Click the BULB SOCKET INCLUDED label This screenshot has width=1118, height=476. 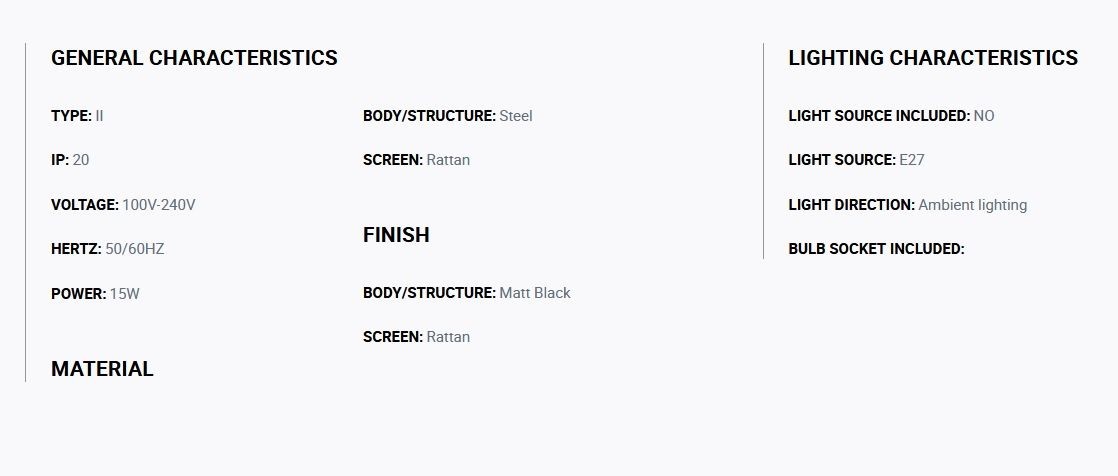pyautogui.click(x=876, y=249)
